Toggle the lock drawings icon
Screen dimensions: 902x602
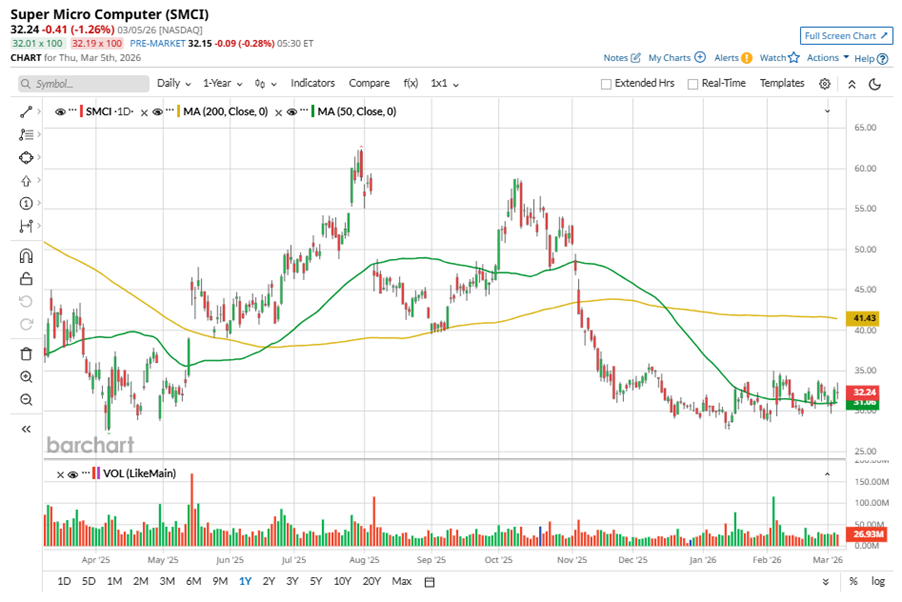[x=26, y=279]
